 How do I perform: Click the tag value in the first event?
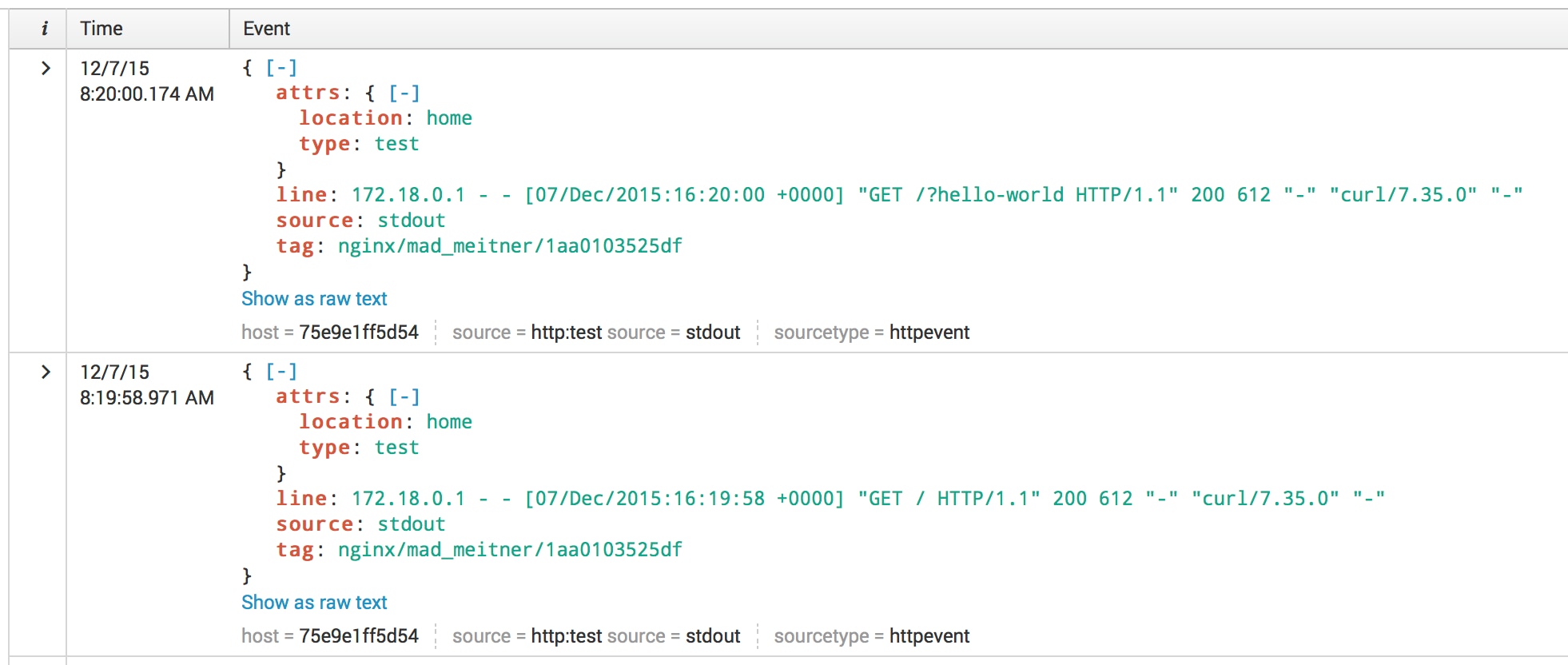tap(510, 246)
